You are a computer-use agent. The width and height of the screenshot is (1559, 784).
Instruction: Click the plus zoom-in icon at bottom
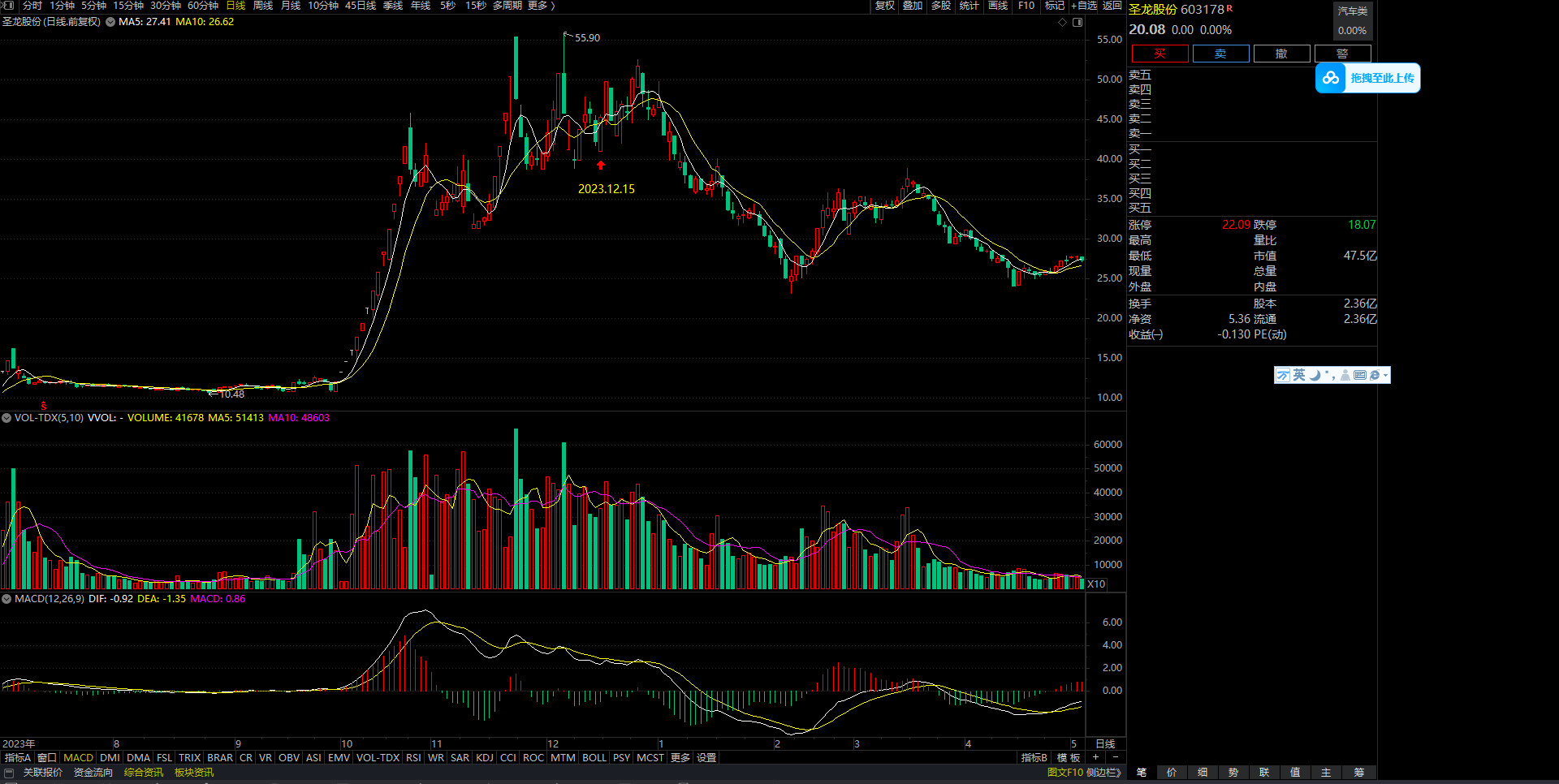pos(1095,757)
